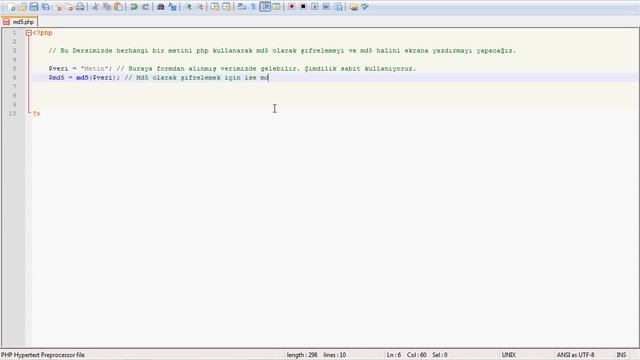
Task: Cut selection using the scissors icon
Action: tap(95, 7)
